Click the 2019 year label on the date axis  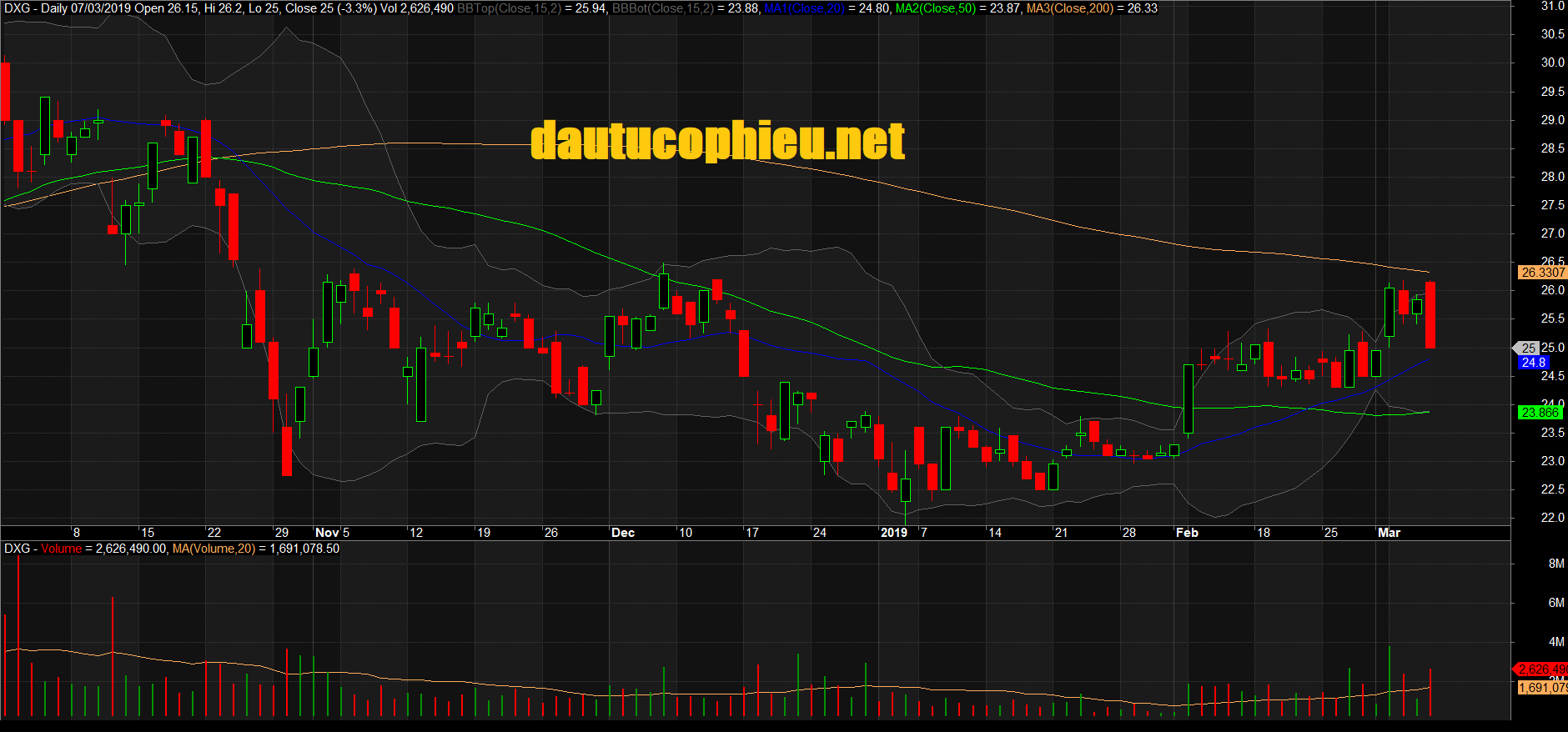click(x=894, y=533)
